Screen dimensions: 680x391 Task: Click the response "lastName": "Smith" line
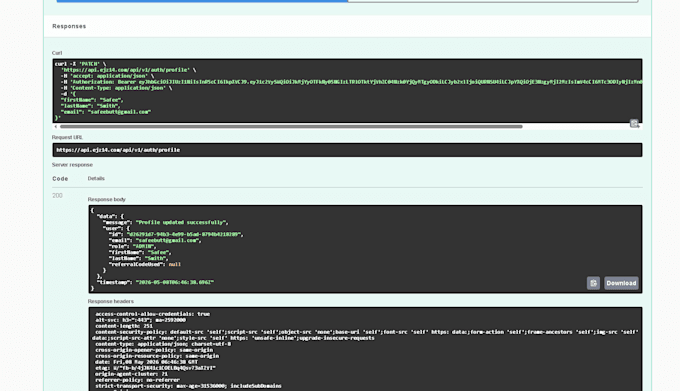(x=138, y=258)
